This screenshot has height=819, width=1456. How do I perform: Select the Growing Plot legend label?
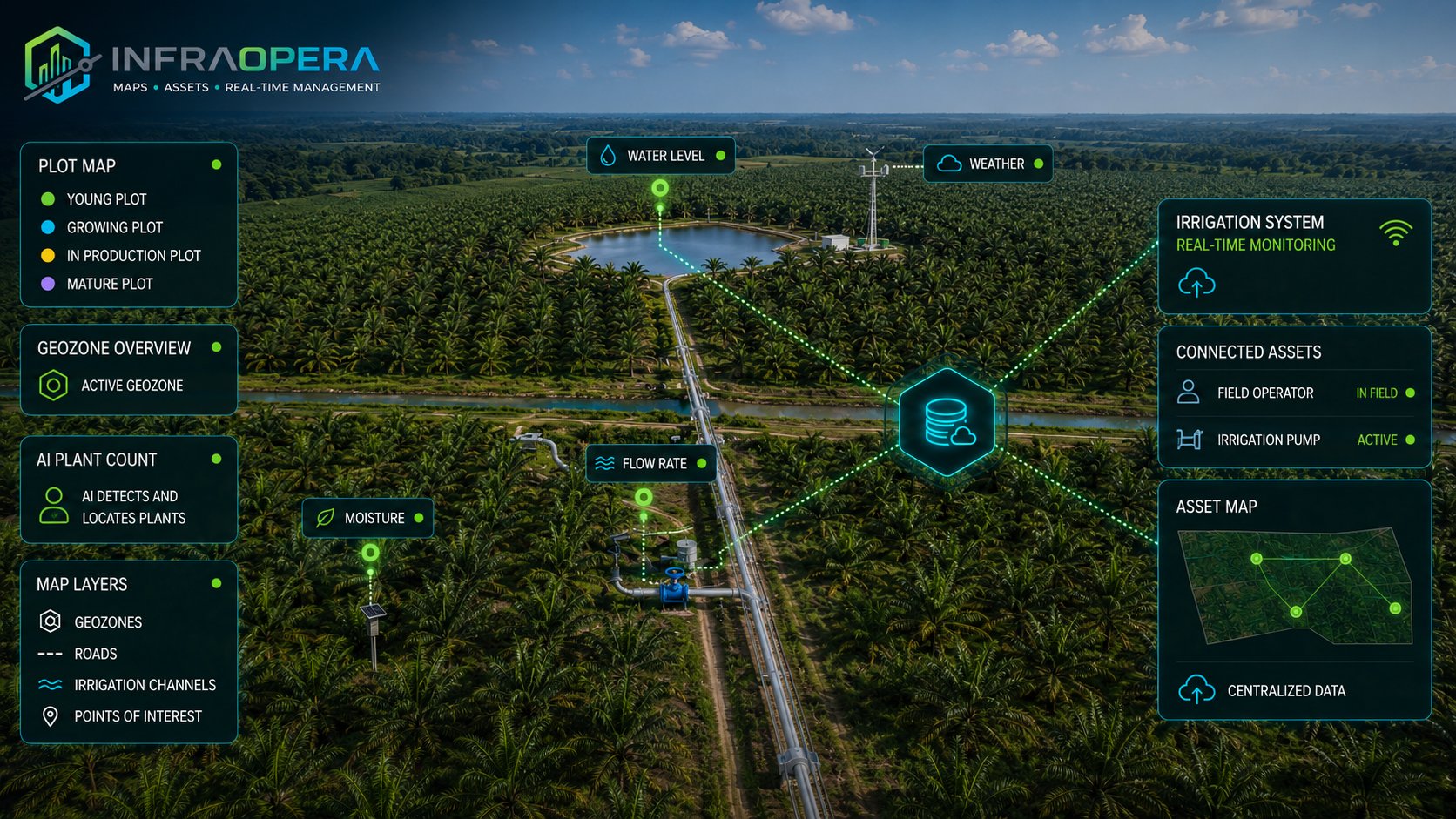click(x=115, y=227)
